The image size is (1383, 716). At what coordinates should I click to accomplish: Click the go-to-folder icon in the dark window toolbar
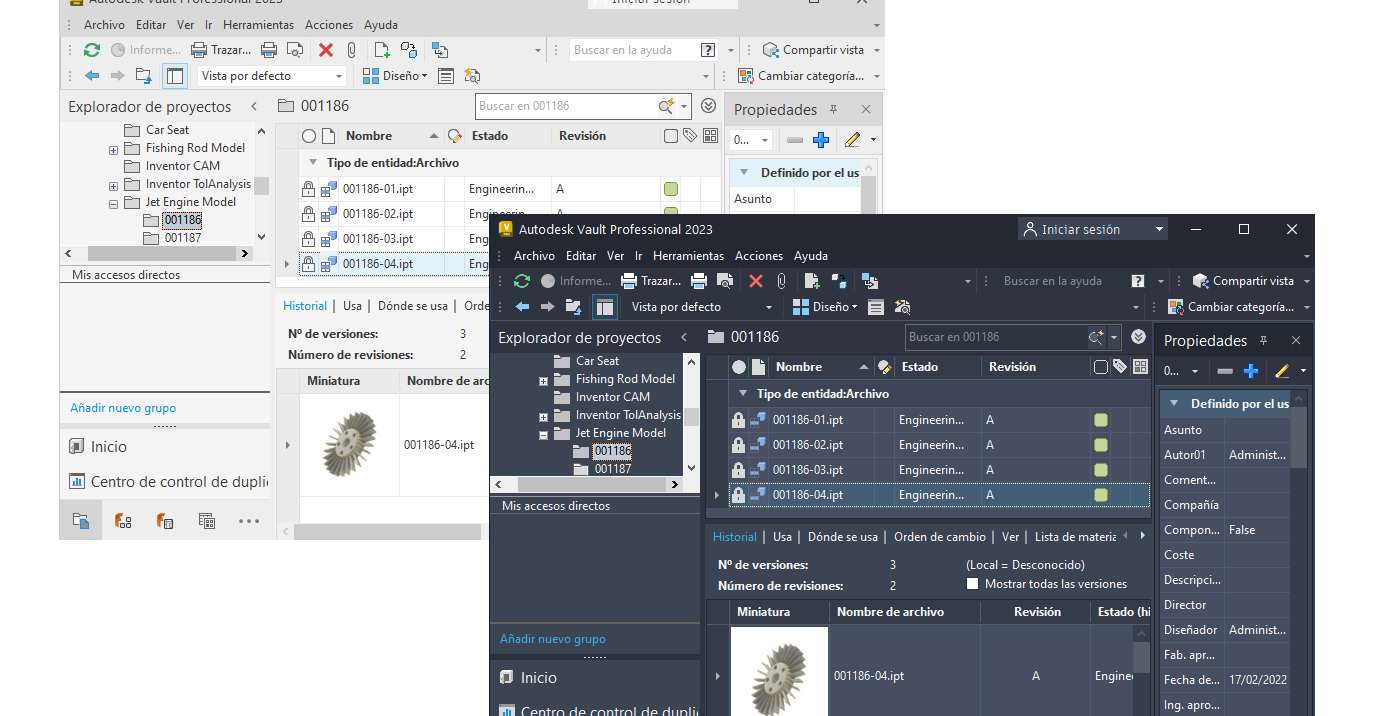(x=574, y=307)
